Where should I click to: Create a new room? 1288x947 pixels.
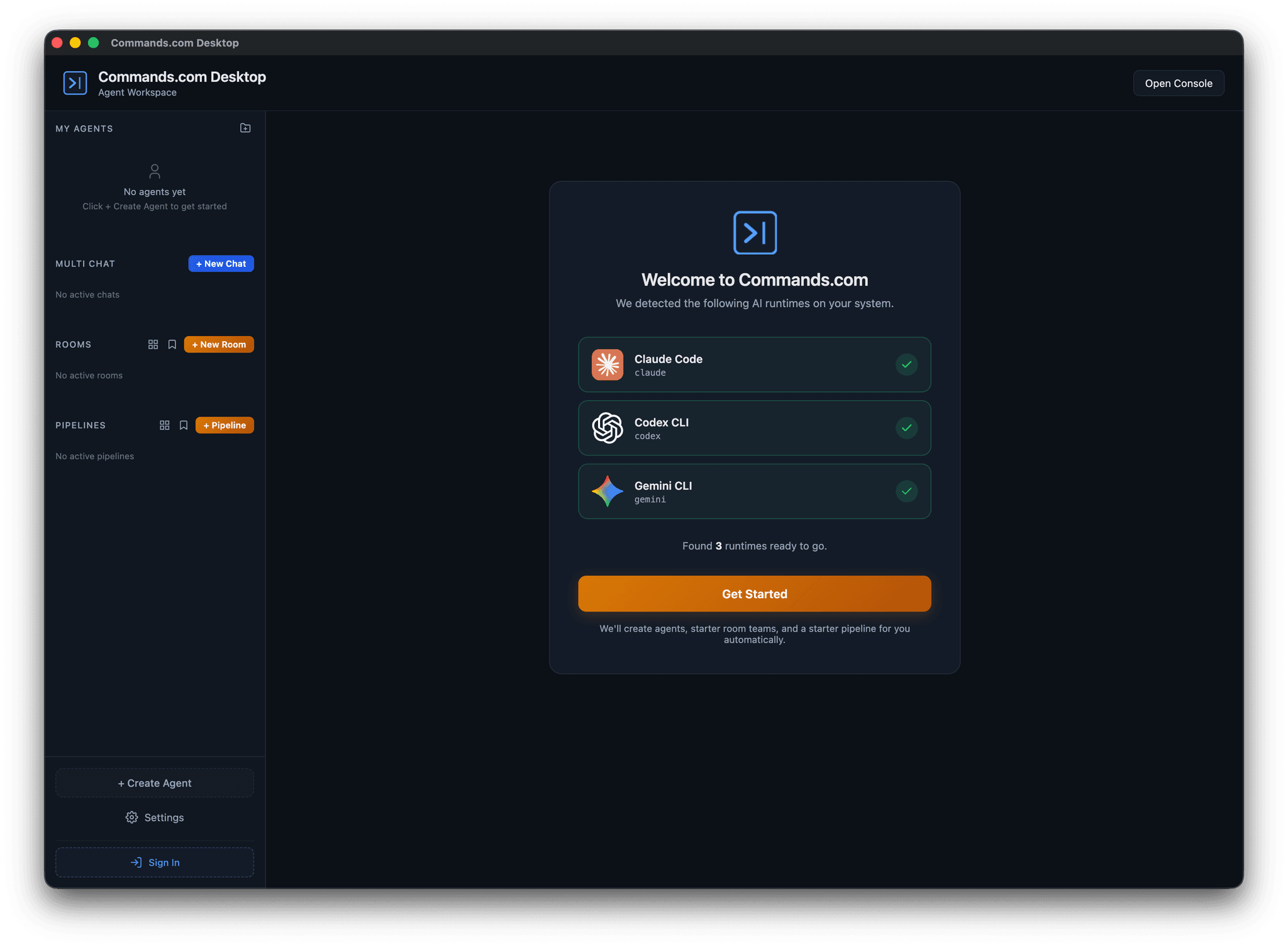[x=219, y=345]
